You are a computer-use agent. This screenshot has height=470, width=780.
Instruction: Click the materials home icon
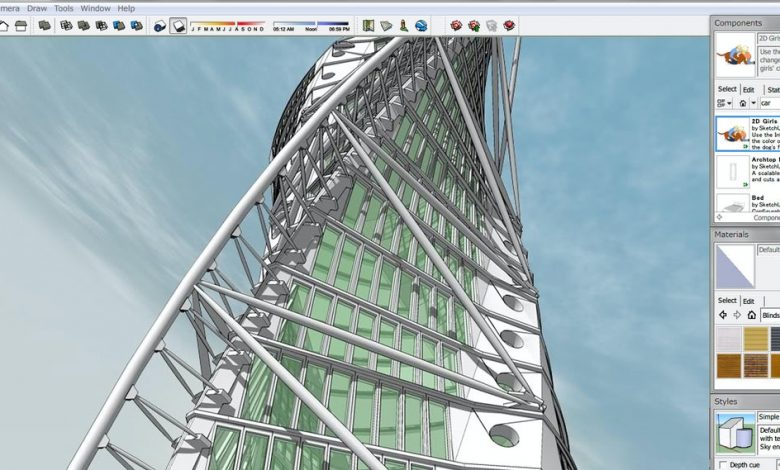click(x=750, y=315)
